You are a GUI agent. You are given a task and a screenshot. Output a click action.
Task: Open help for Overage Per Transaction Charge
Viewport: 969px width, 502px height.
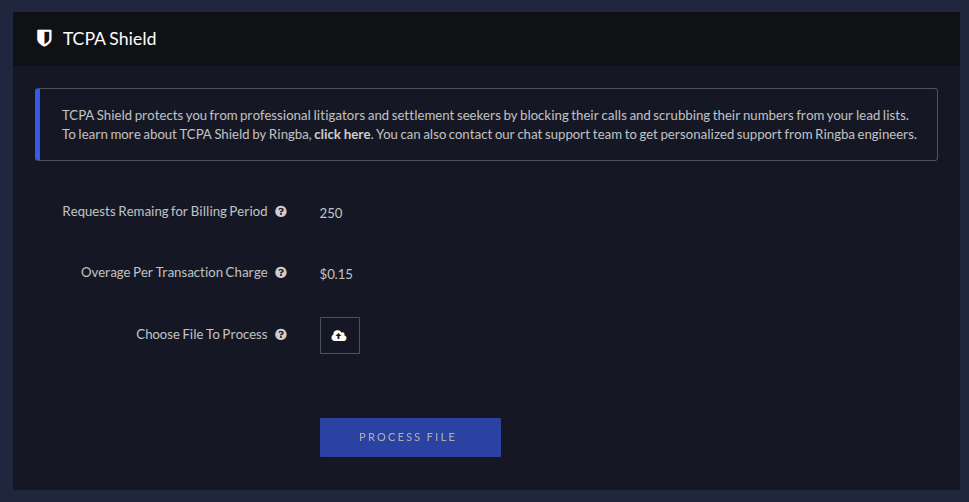tap(281, 273)
